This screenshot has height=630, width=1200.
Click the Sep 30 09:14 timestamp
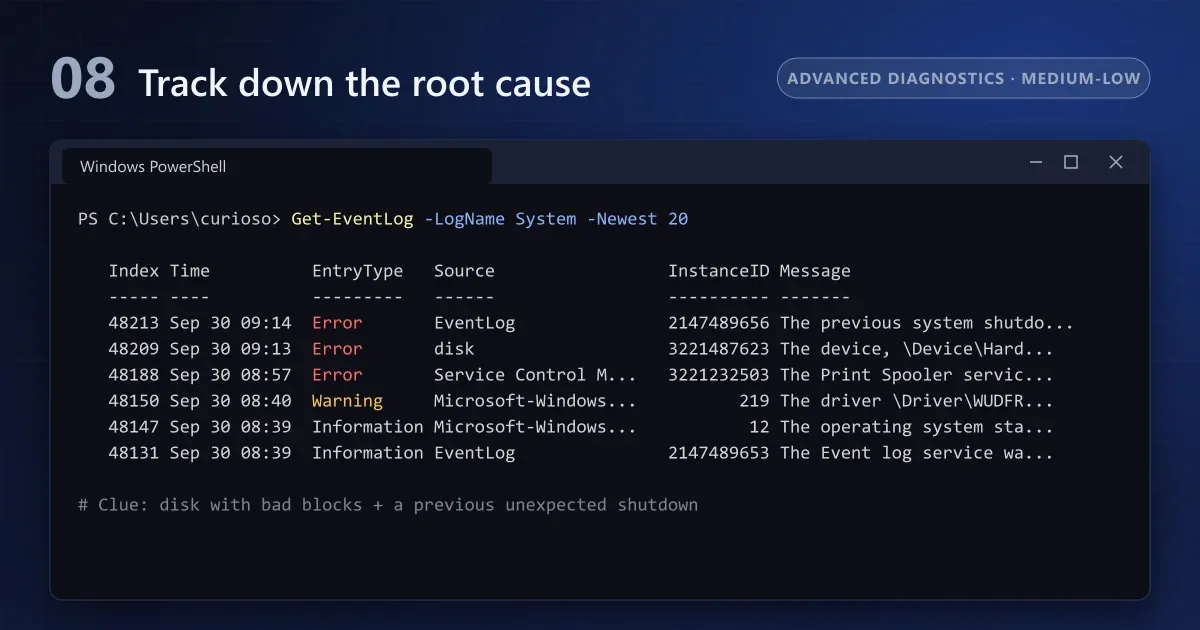coord(231,323)
